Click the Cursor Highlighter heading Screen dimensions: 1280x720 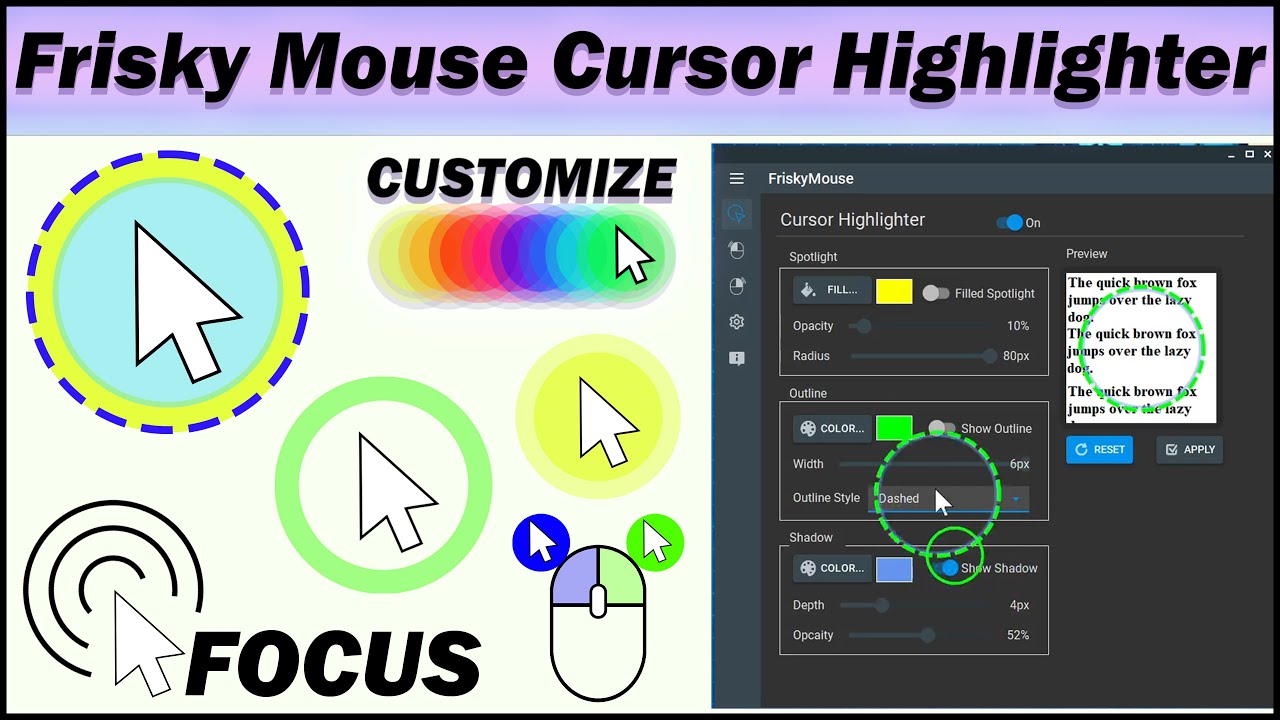coord(853,220)
